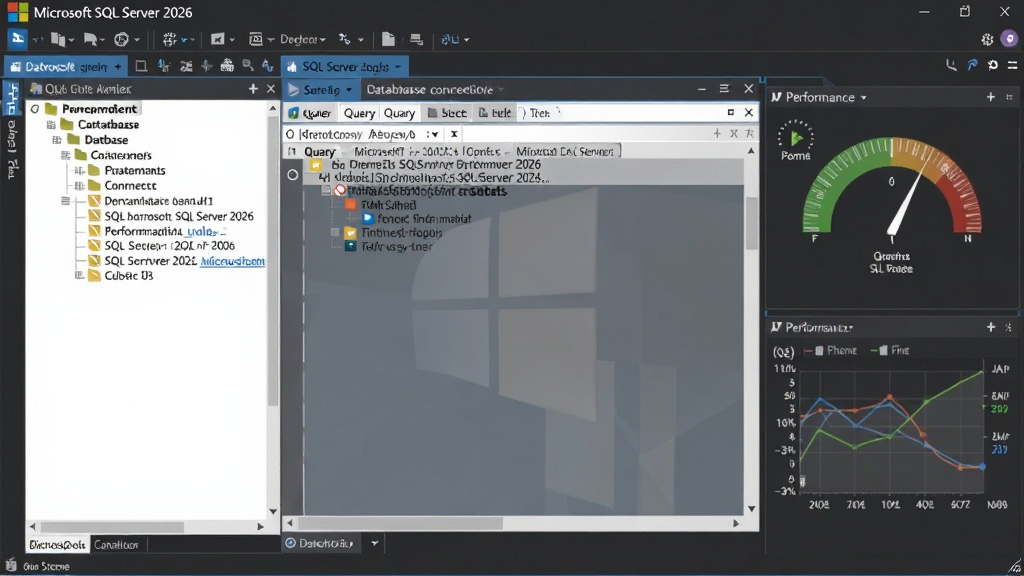Viewport: 1024px width, 576px height.
Task: Click the phone-like icon in the top-right icon row
Action: pyautogui.click(x=952, y=65)
